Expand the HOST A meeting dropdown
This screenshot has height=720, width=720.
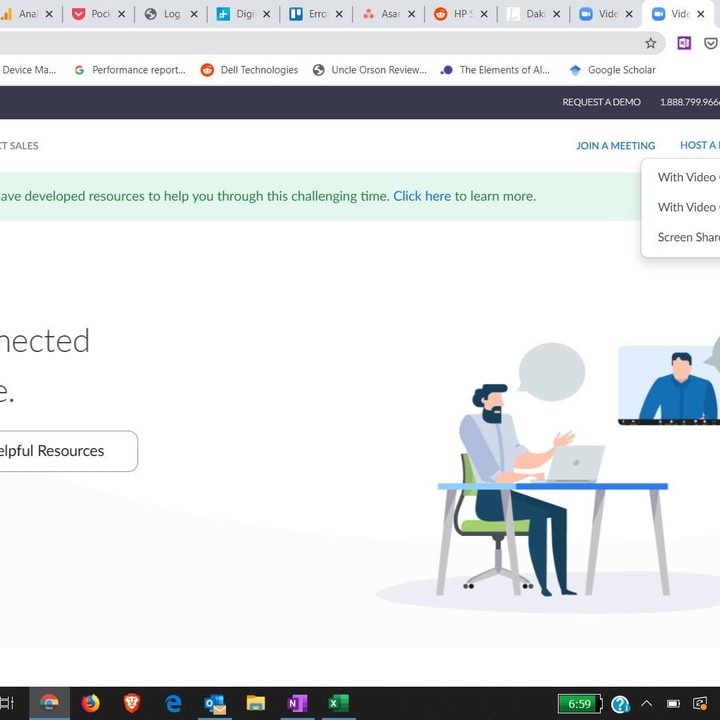pyautogui.click(x=700, y=145)
